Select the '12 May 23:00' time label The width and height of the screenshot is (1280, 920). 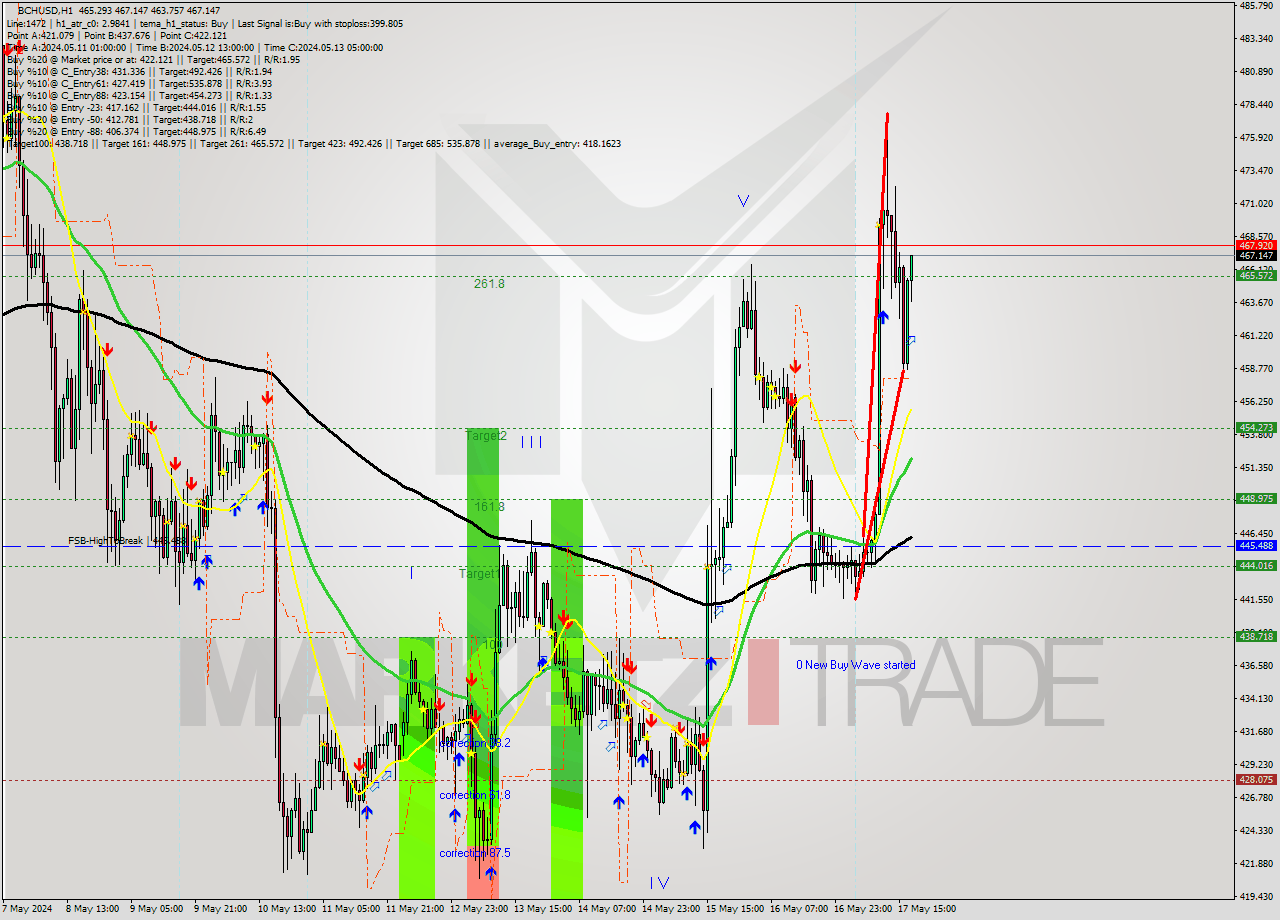point(479,909)
